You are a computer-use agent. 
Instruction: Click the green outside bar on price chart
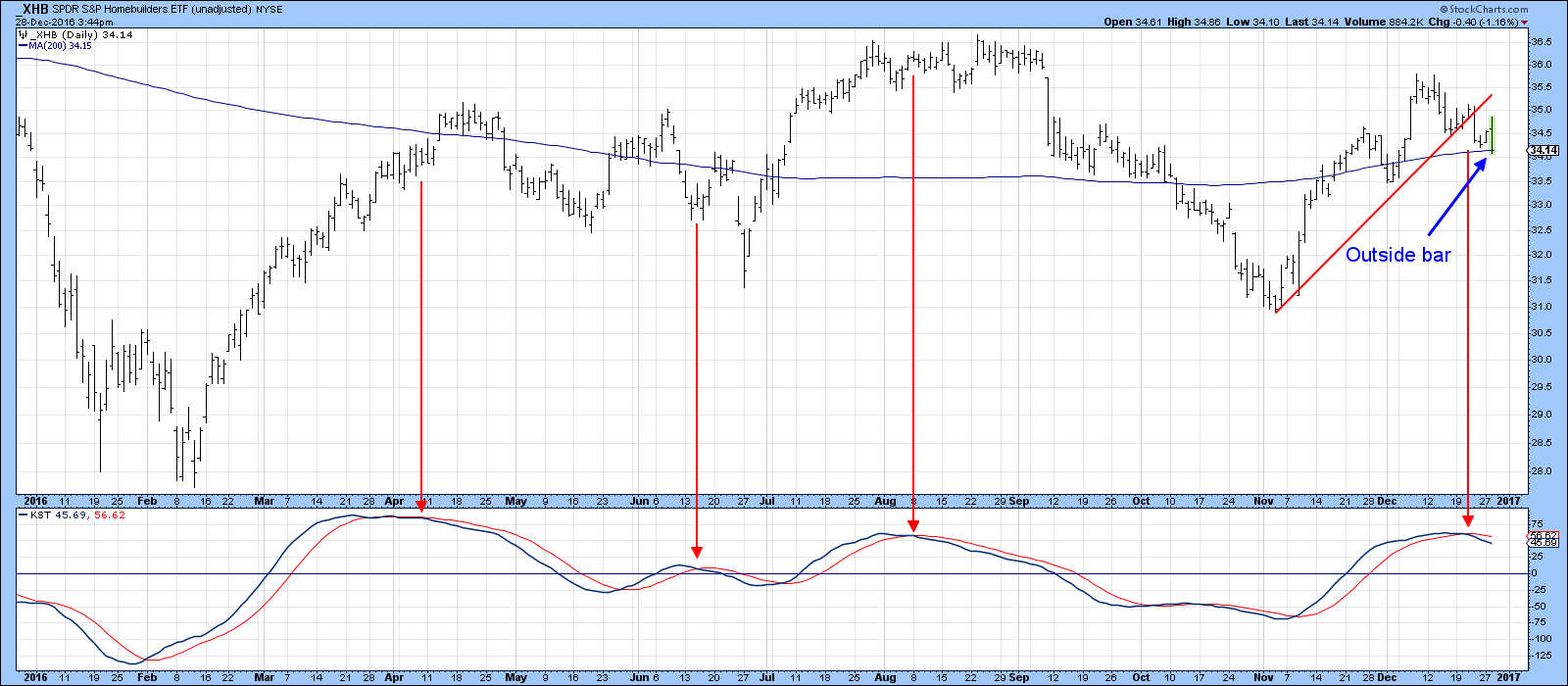pos(1492,134)
